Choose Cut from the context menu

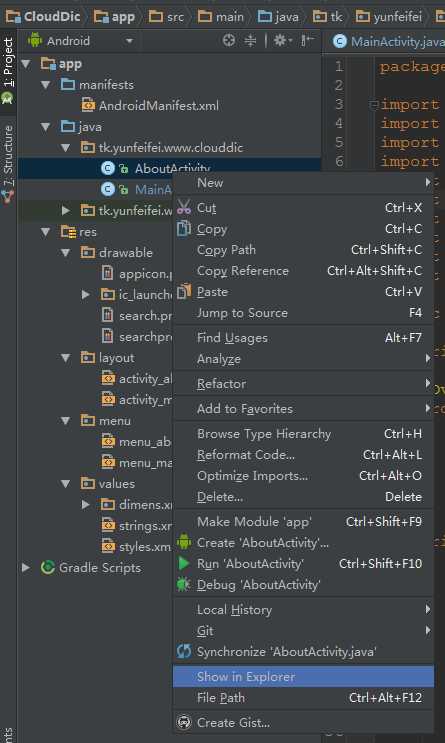(x=303, y=208)
